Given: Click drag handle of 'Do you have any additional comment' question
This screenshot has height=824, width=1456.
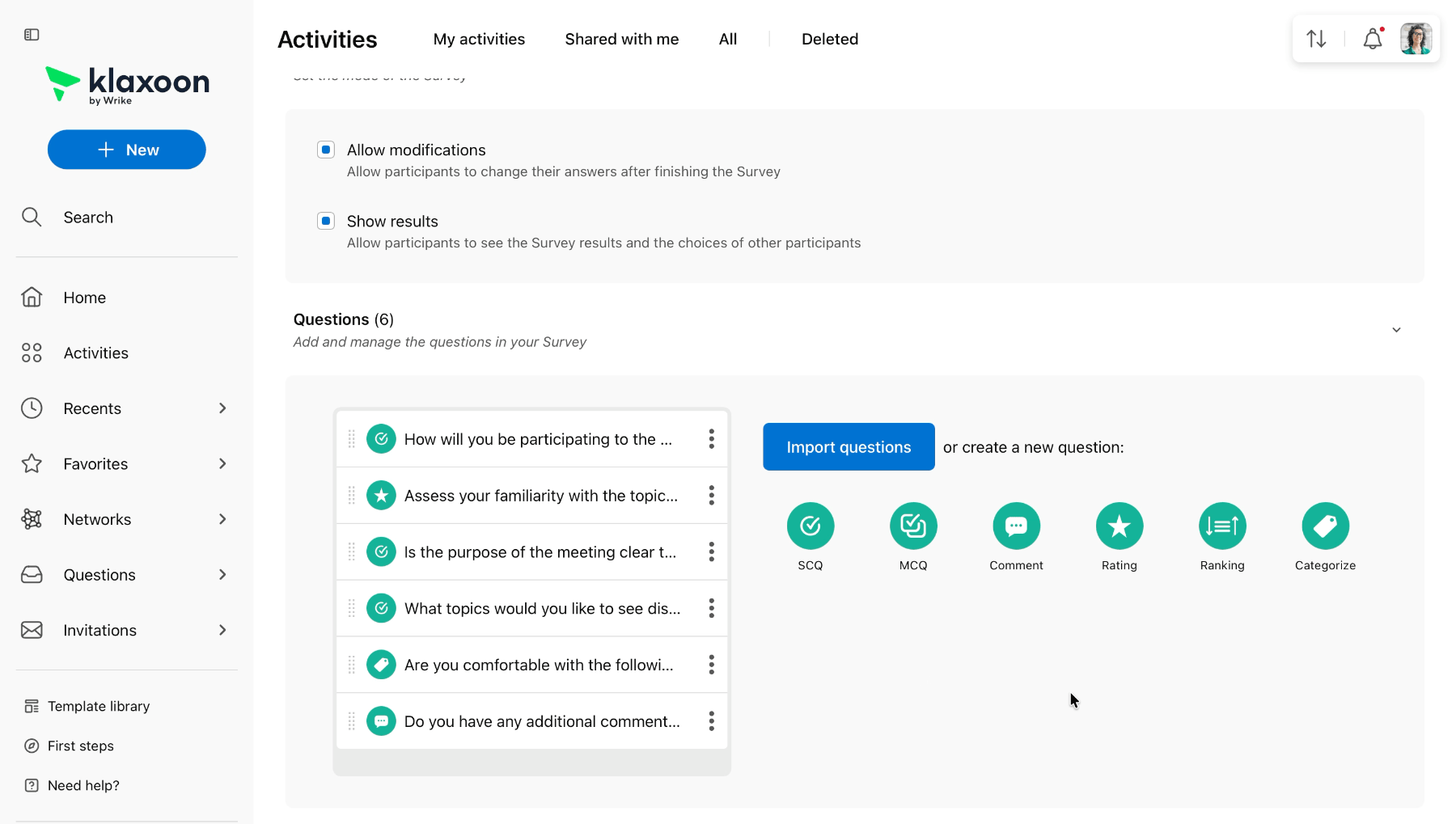Looking at the screenshot, I should pyautogui.click(x=352, y=721).
